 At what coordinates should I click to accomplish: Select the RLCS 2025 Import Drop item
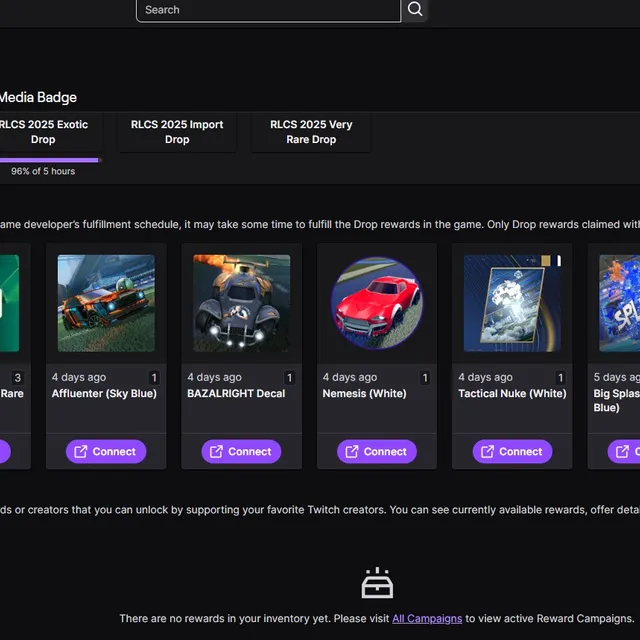click(x=177, y=132)
